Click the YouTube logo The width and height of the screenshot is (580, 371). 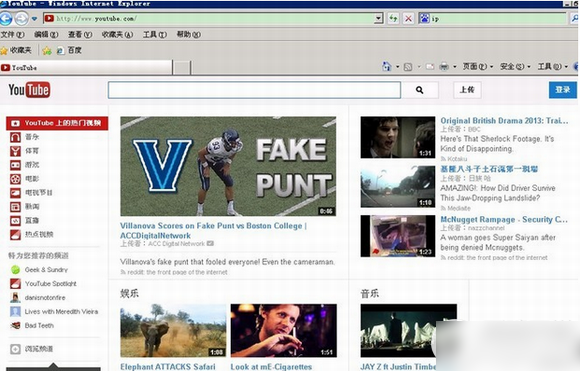29,90
